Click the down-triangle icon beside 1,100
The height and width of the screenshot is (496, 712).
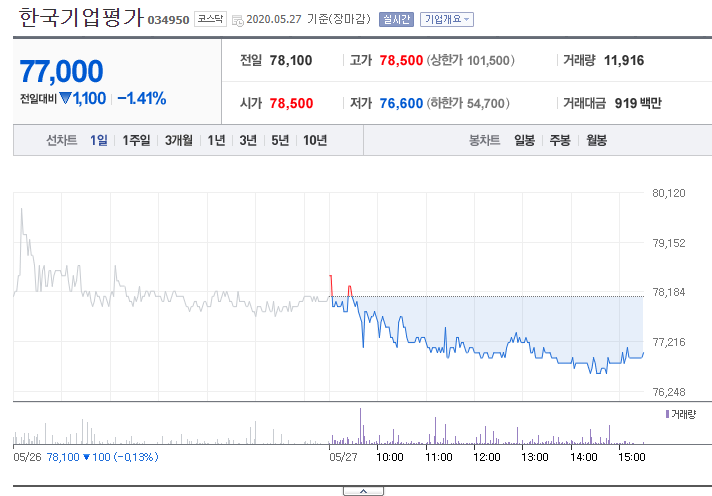click(66, 98)
